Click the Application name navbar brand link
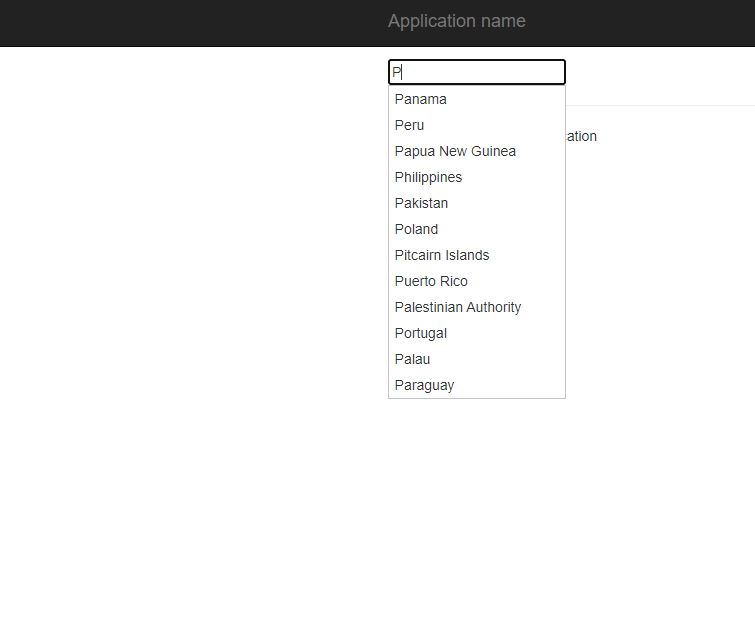755x630 pixels. coord(456,21)
